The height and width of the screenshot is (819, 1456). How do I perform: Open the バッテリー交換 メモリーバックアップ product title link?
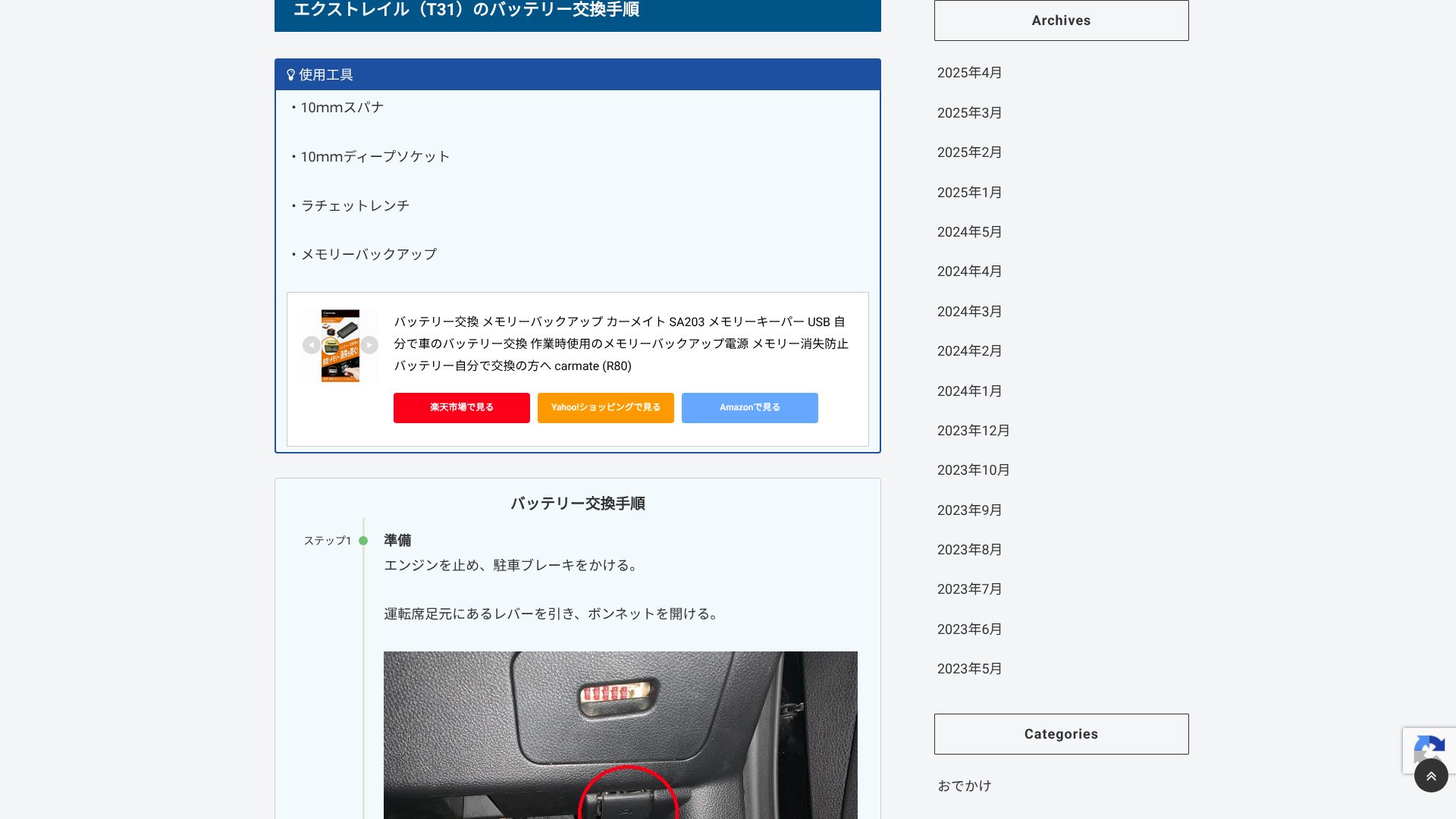pyautogui.click(x=621, y=344)
